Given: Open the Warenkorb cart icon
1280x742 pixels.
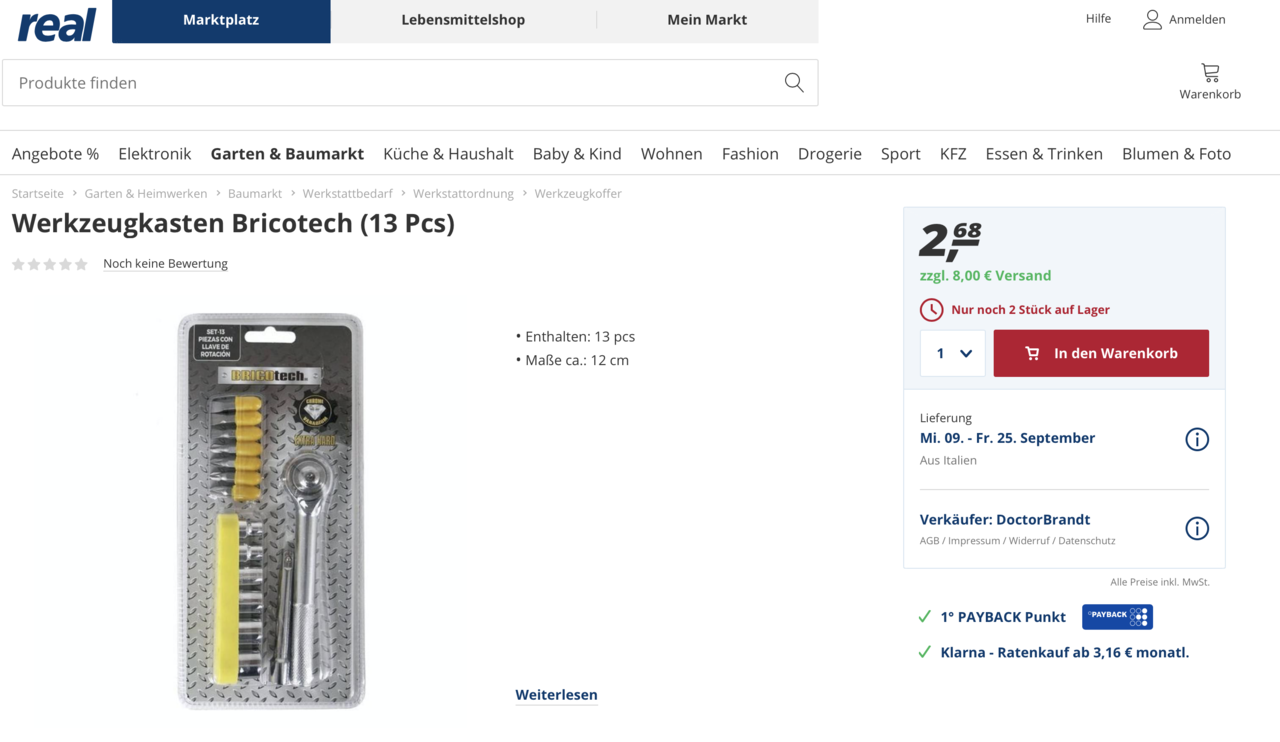Looking at the screenshot, I should [x=1210, y=73].
